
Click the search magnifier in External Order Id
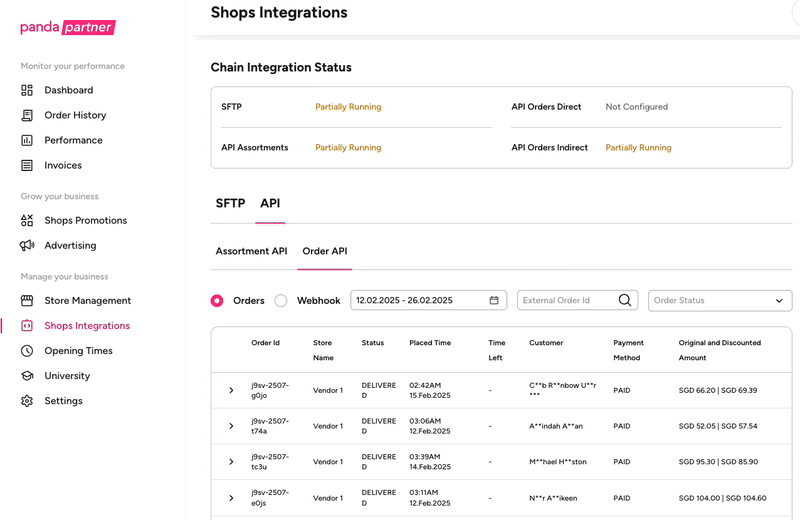pyautogui.click(x=625, y=300)
